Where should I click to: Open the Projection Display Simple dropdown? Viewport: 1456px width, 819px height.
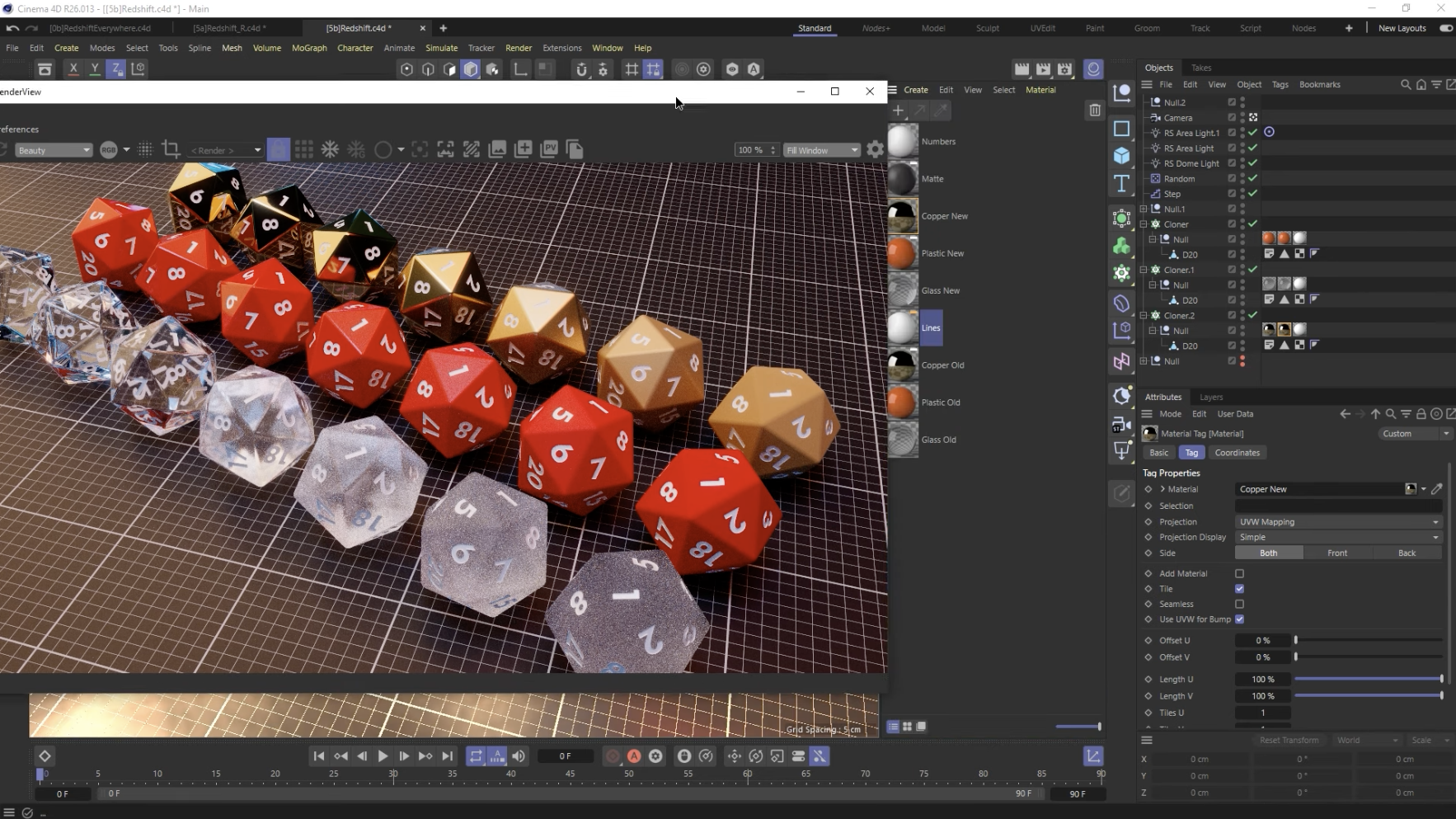pyautogui.click(x=1338, y=537)
